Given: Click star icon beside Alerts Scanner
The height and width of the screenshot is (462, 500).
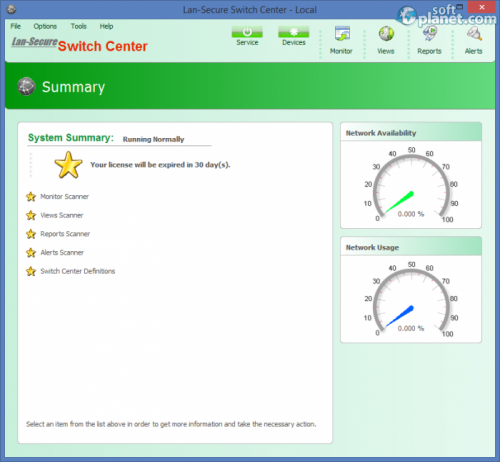Looking at the screenshot, I should pos(31,253).
